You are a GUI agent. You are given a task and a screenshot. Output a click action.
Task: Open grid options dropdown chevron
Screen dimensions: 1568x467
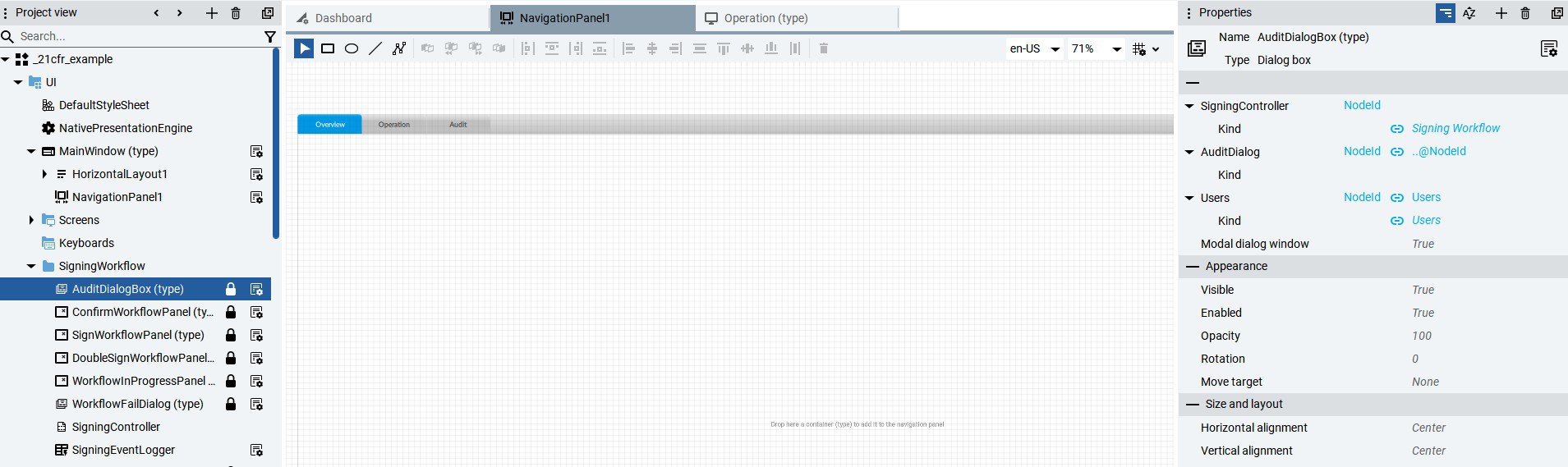coord(1156,49)
